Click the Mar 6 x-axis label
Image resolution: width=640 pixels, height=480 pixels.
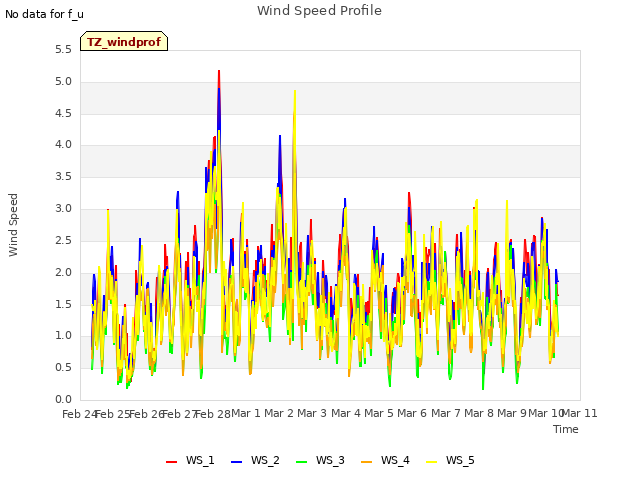(x=412, y=413)
